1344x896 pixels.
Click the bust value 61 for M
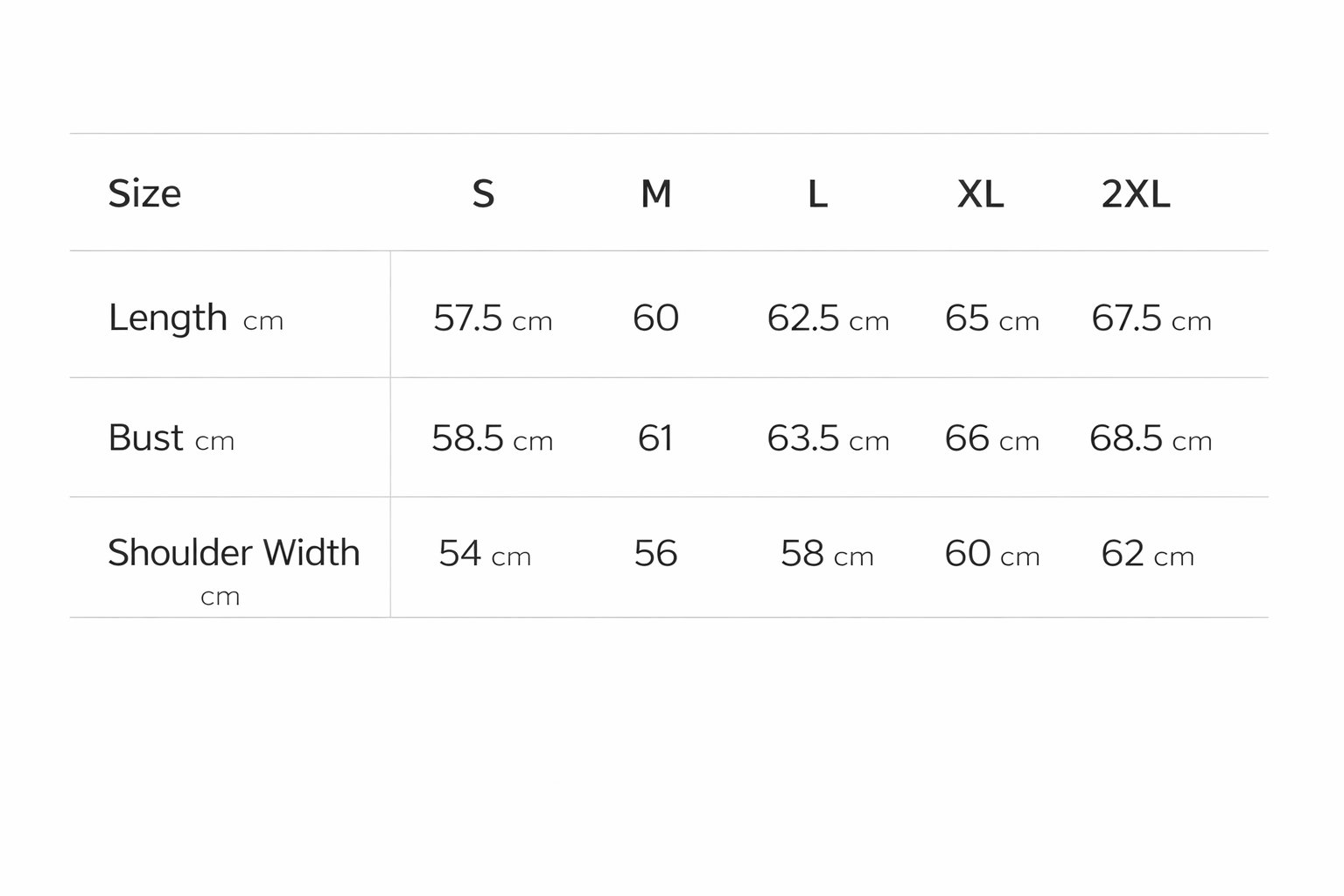point(655,437)
